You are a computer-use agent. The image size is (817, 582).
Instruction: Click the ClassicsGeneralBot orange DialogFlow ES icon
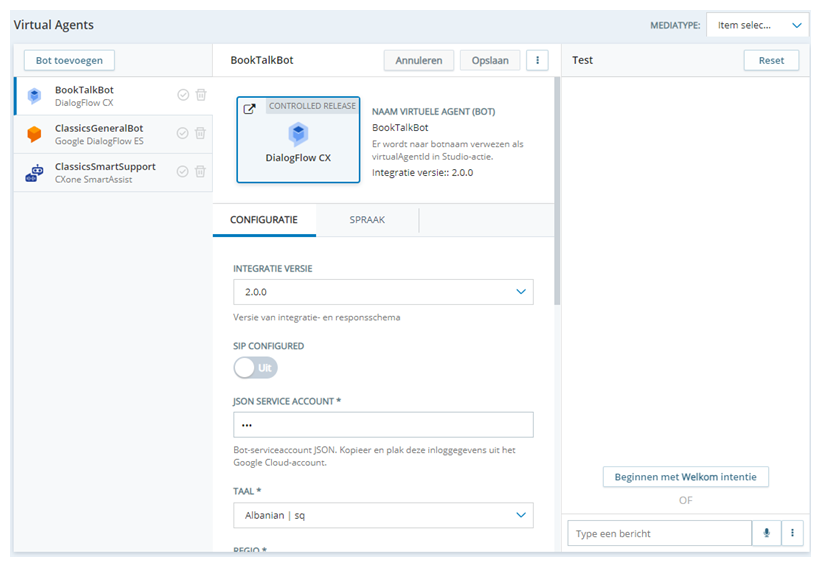click(34, 134)
